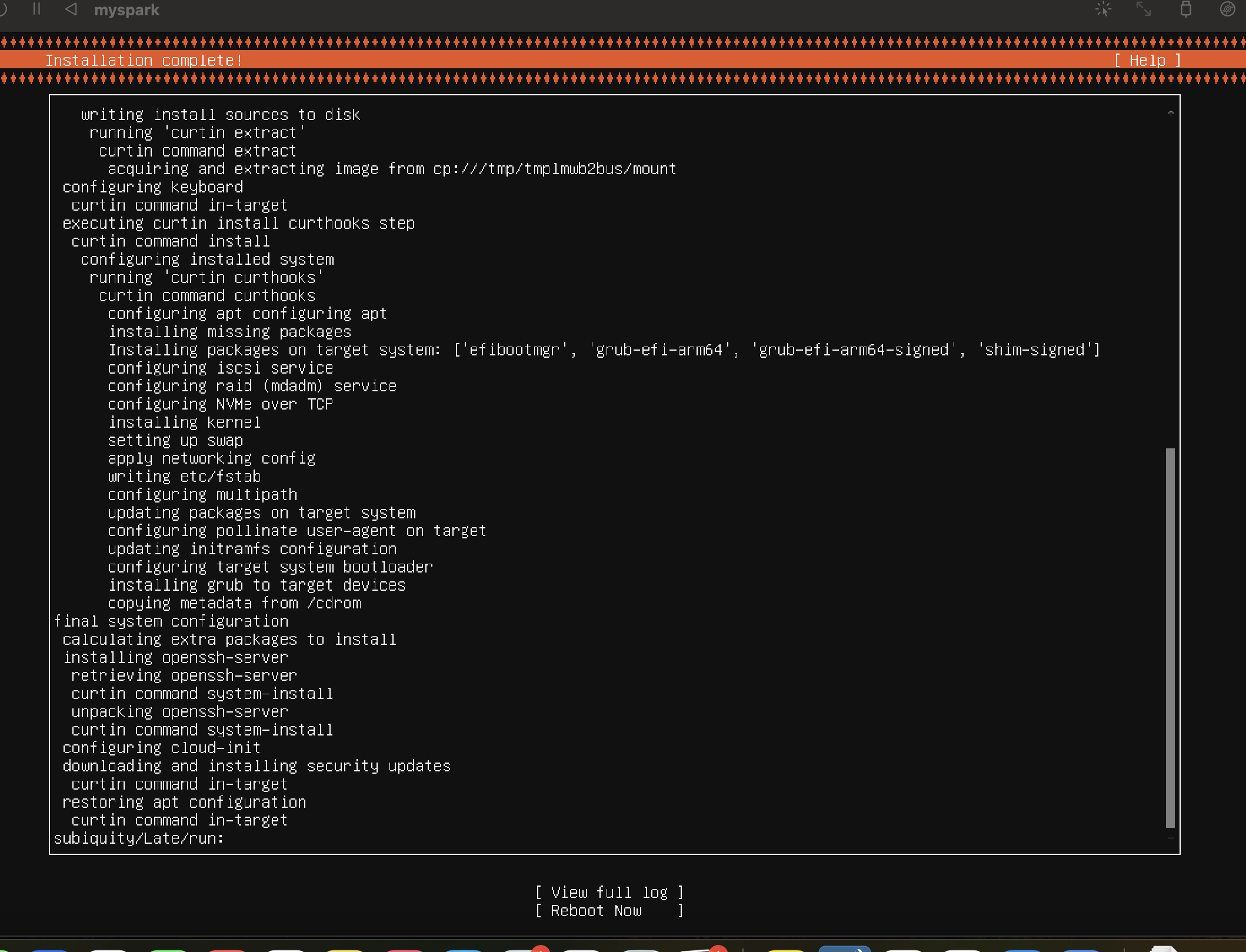This screenshot has height=952, width=1246.
Task: Toggle the capture mouse cursor icon
Action: 1103,9
